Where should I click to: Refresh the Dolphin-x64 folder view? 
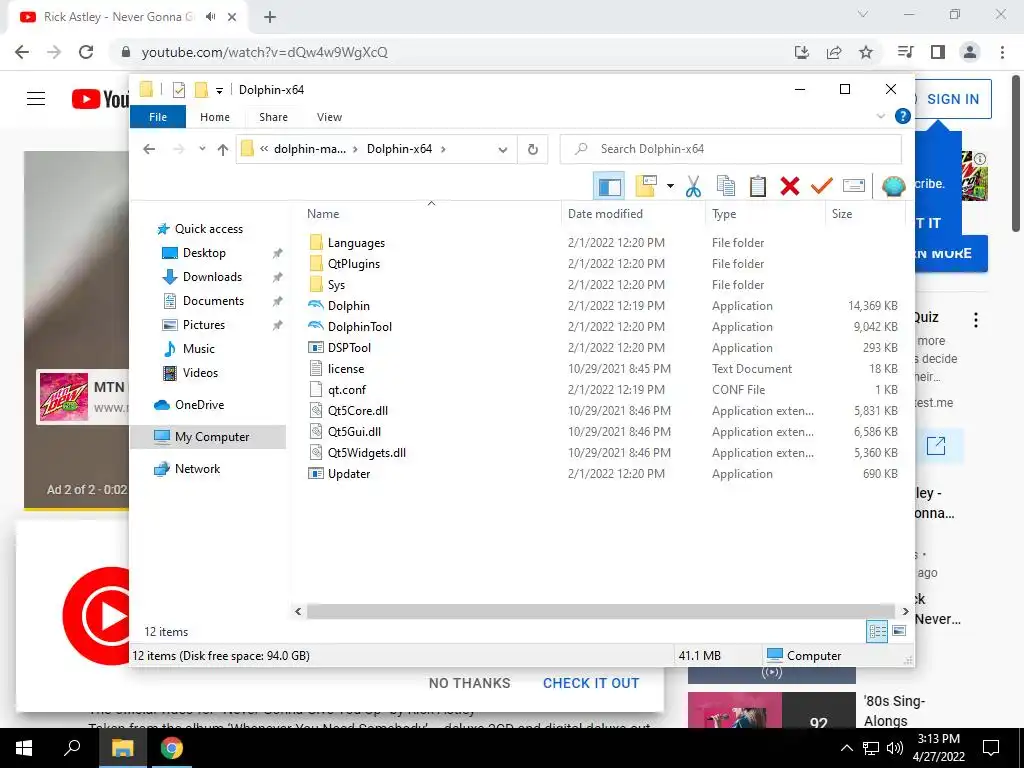coord(533,150)
